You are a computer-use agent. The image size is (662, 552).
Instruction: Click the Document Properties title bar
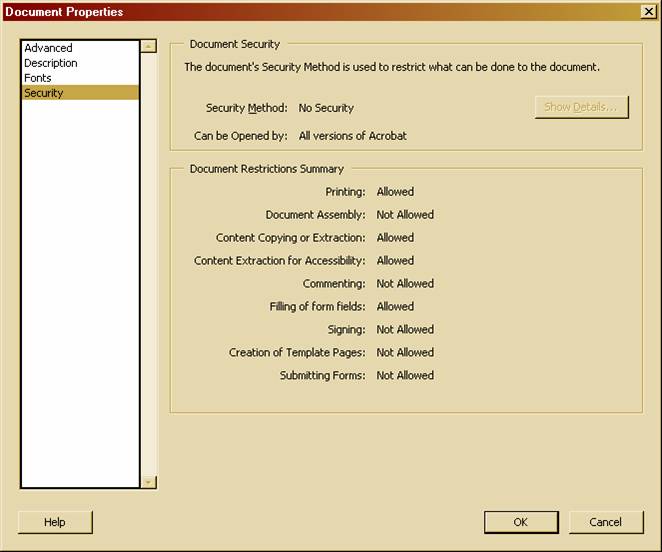pos(300,11)
